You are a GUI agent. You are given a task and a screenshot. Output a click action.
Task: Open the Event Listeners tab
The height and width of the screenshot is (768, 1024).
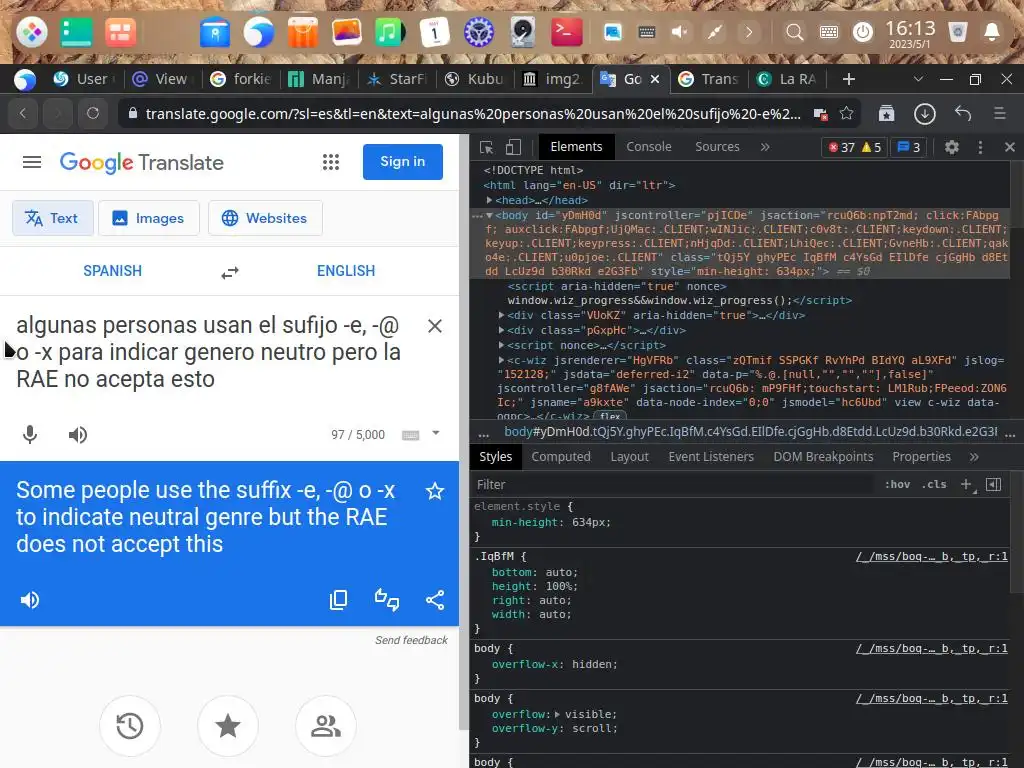coord(711,457)
